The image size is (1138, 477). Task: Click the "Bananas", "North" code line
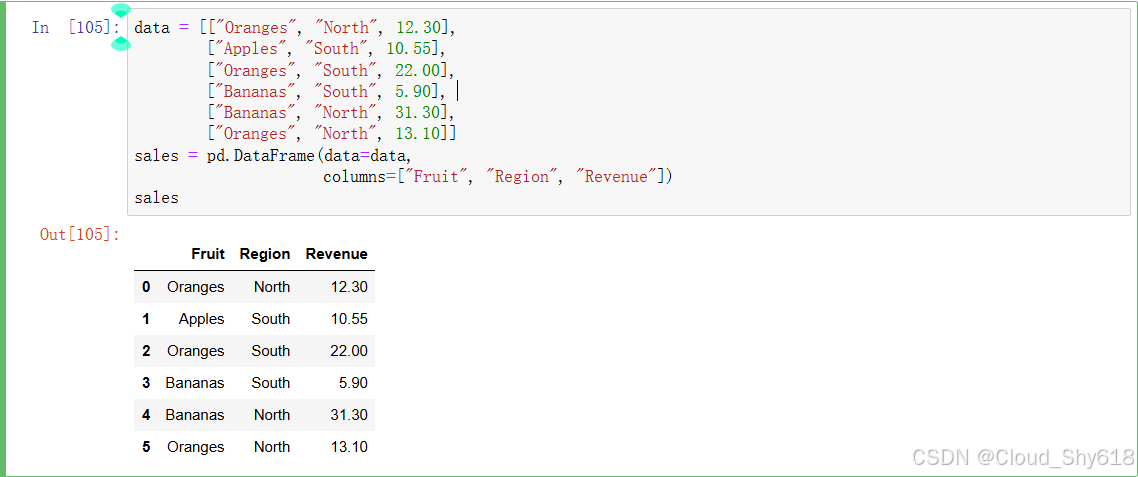click(x=330, y=113)
